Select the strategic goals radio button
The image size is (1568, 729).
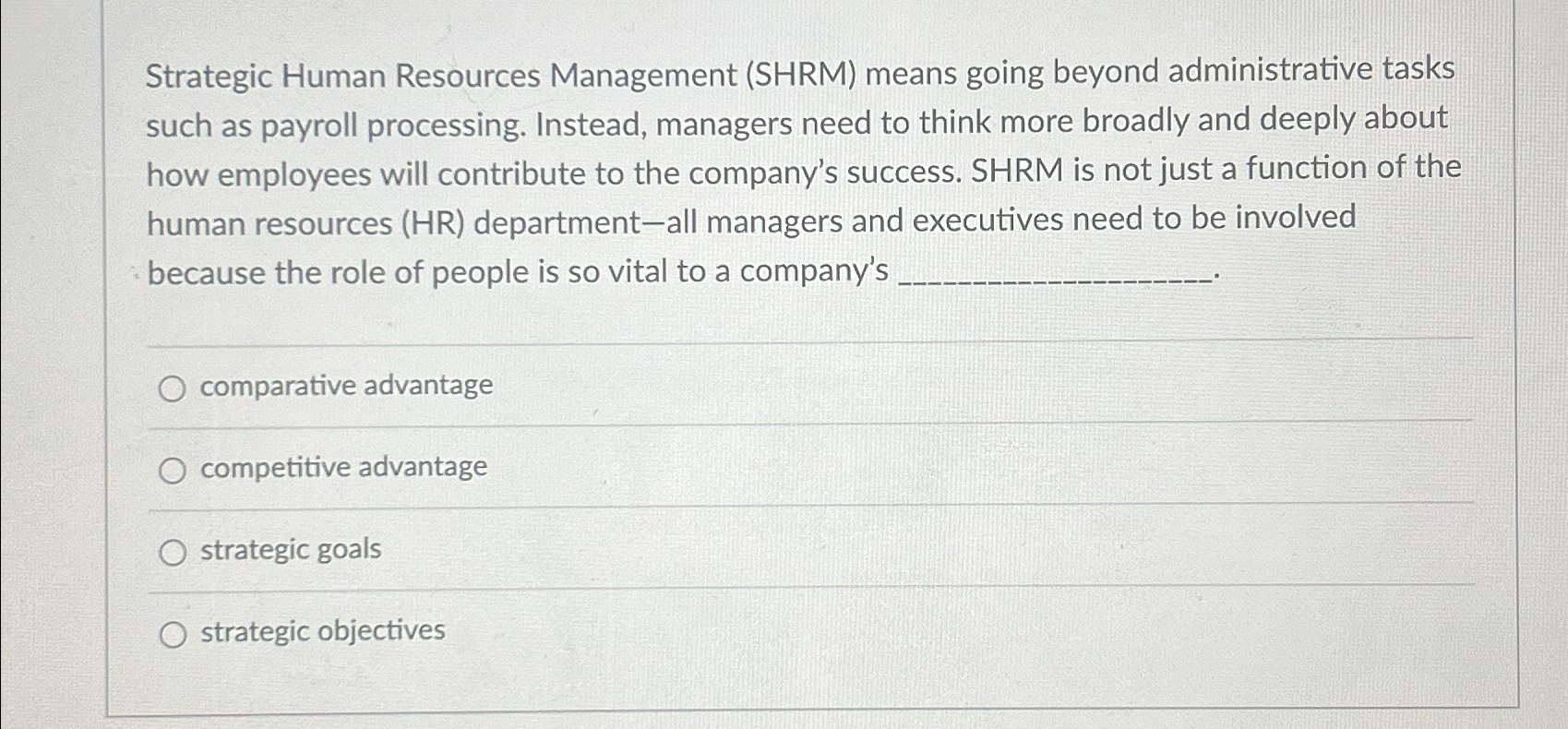(172, 552)
